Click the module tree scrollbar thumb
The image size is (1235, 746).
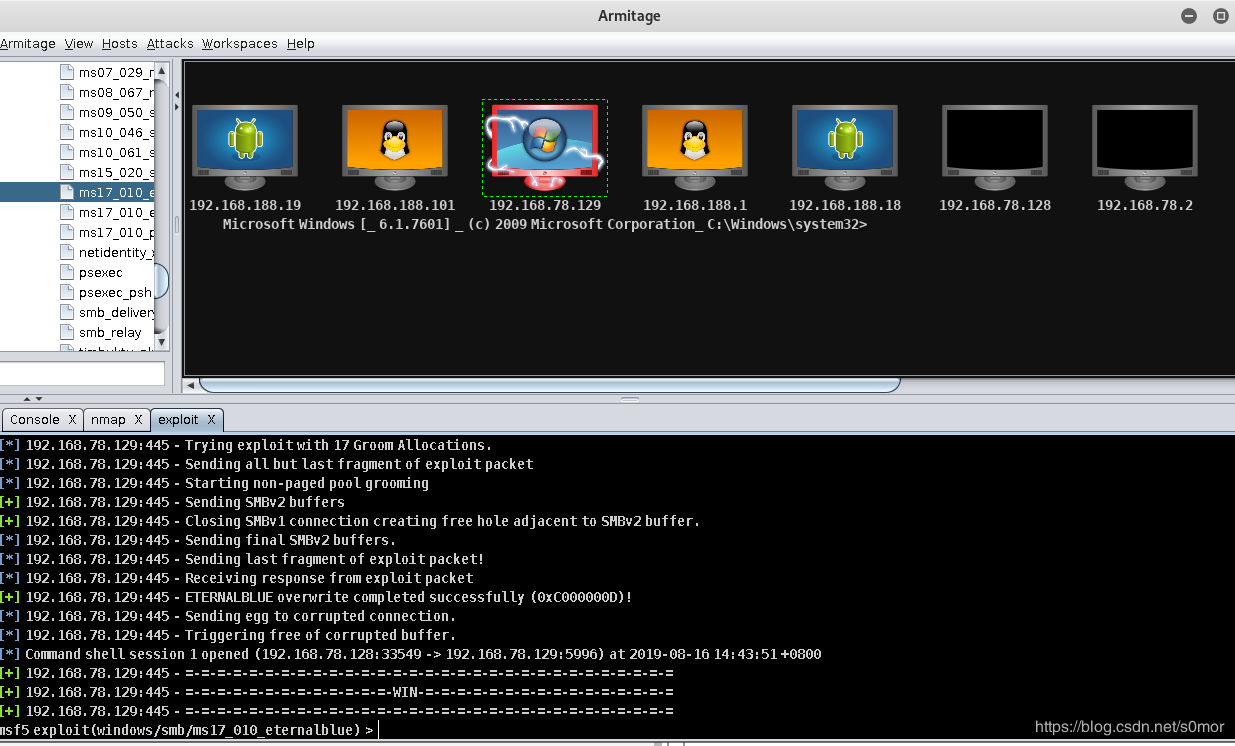(161, 282)
